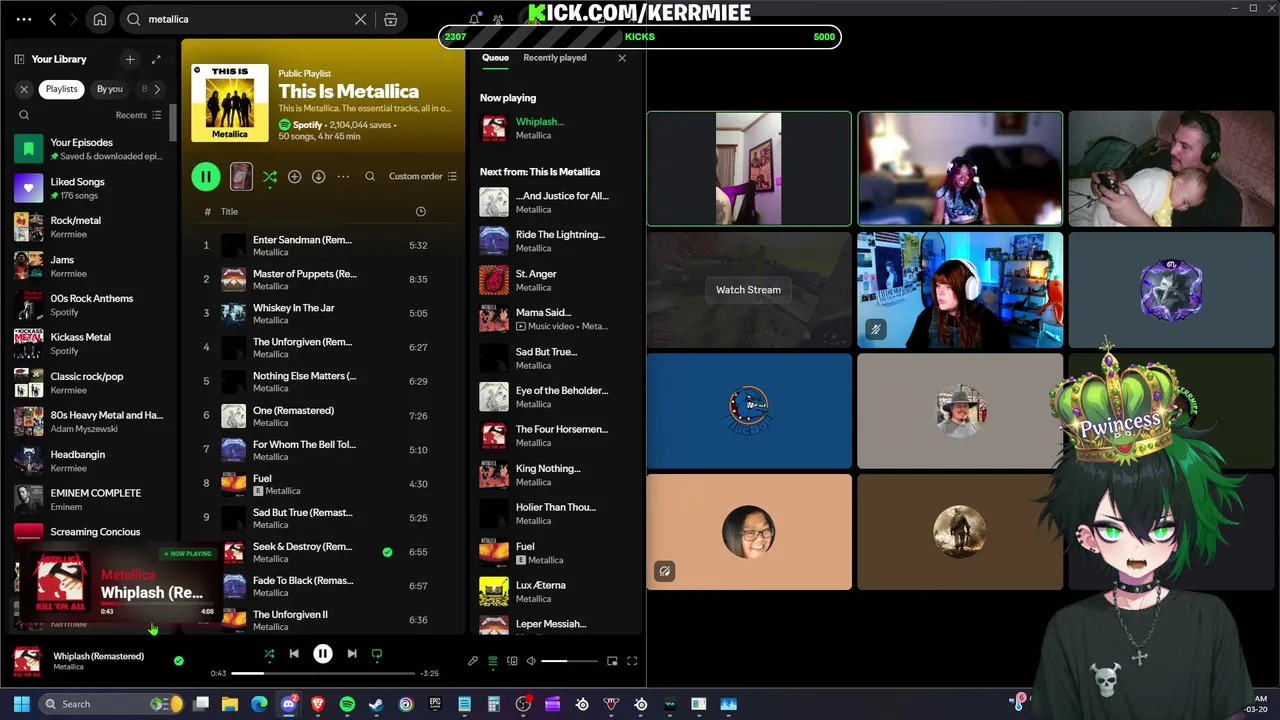Screen dimensions: 1280x720
Task: Open the Browse icon in search bar
Action: (391, 19)
